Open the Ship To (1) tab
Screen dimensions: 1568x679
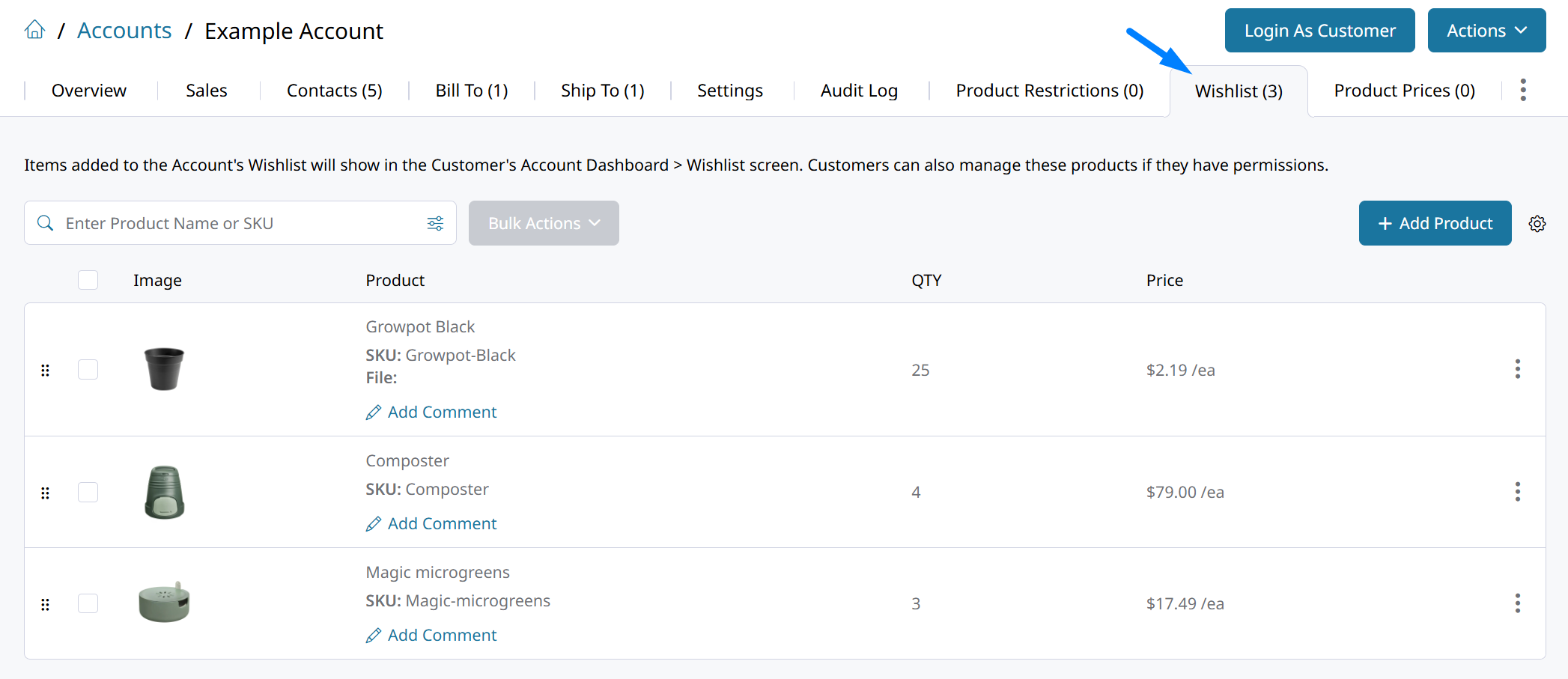(x=603, y=91)
